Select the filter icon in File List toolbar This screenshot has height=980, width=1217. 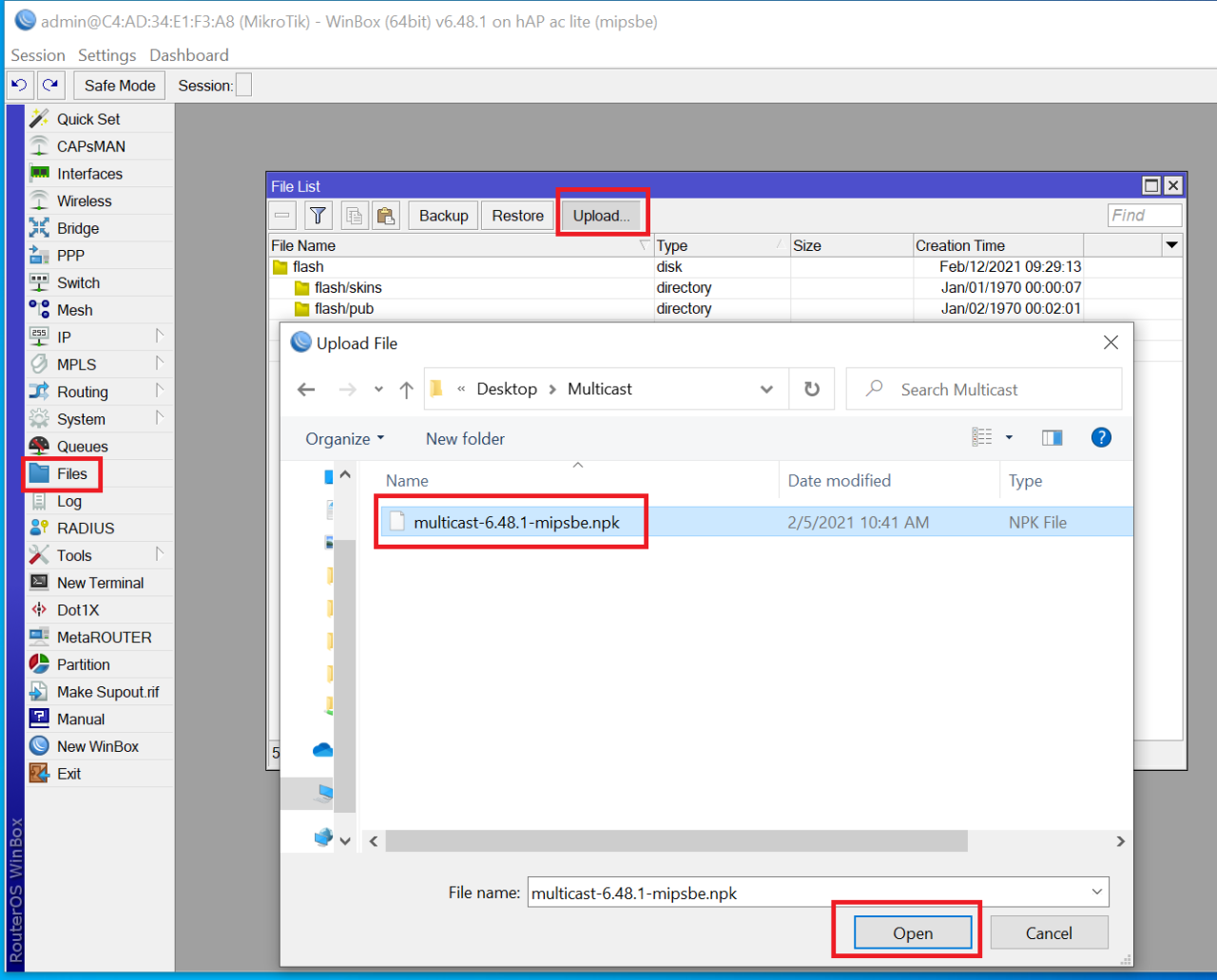point(318,215)
